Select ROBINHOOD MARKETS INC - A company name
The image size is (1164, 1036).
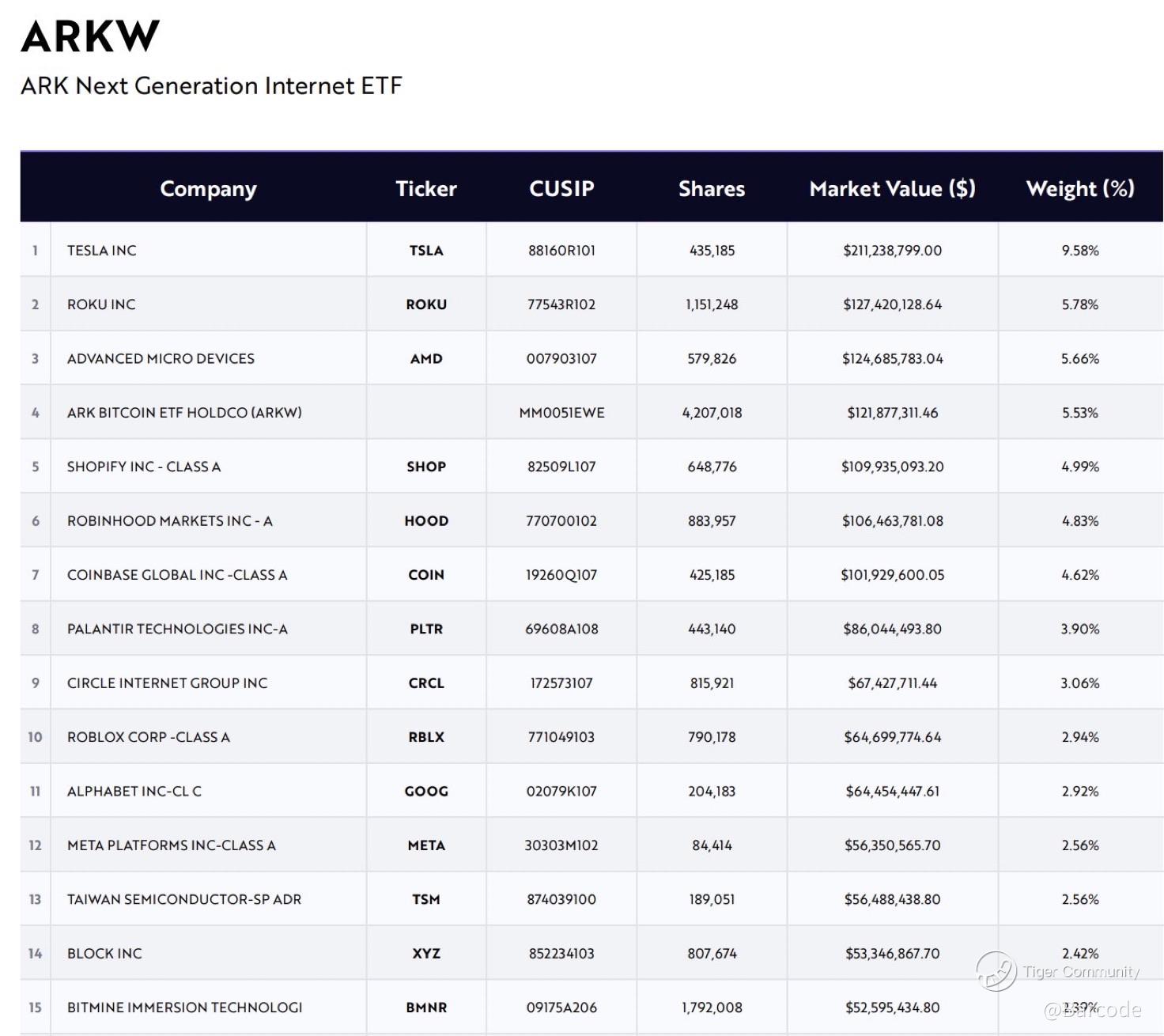169,521
